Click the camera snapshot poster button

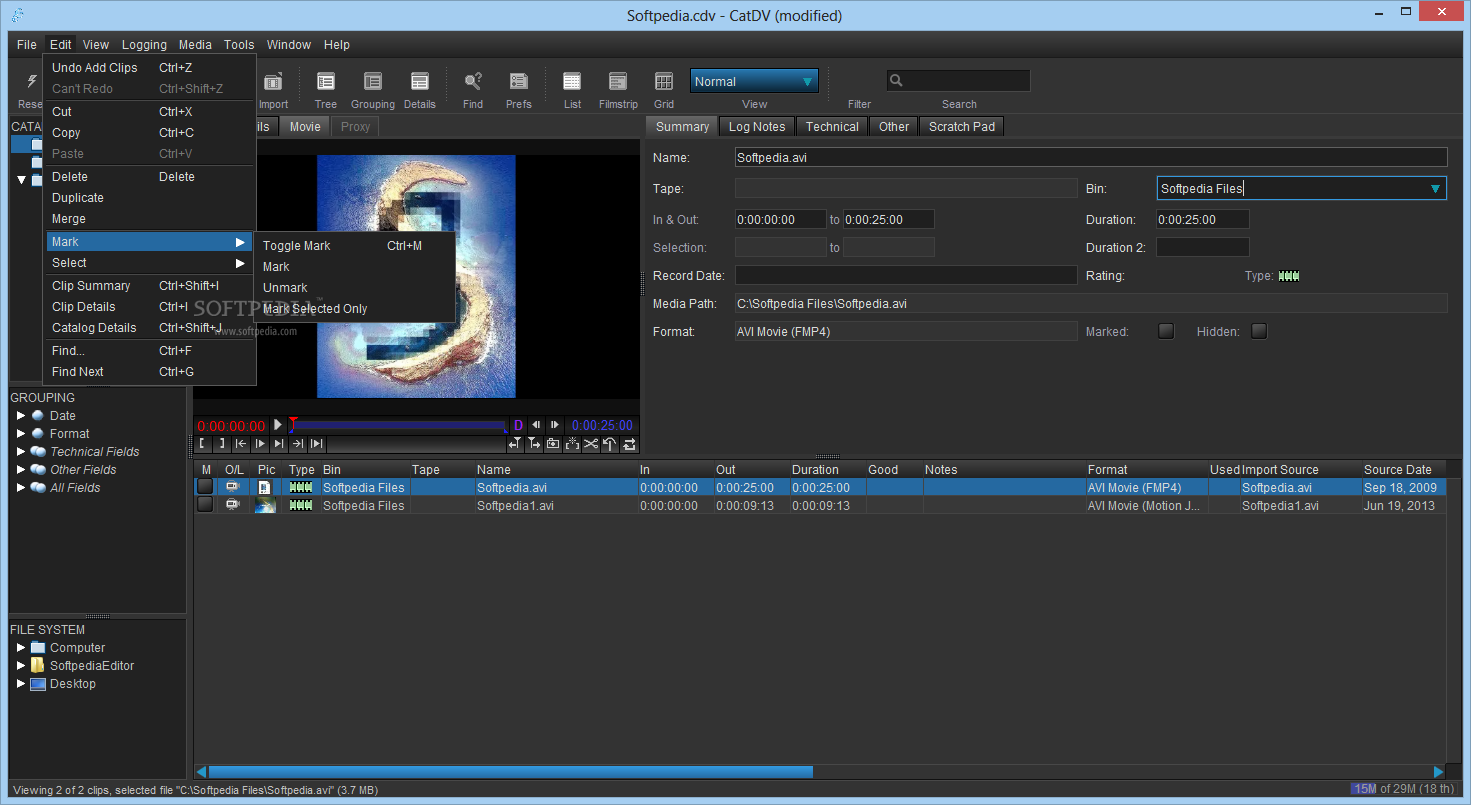[x=552, y=443]
